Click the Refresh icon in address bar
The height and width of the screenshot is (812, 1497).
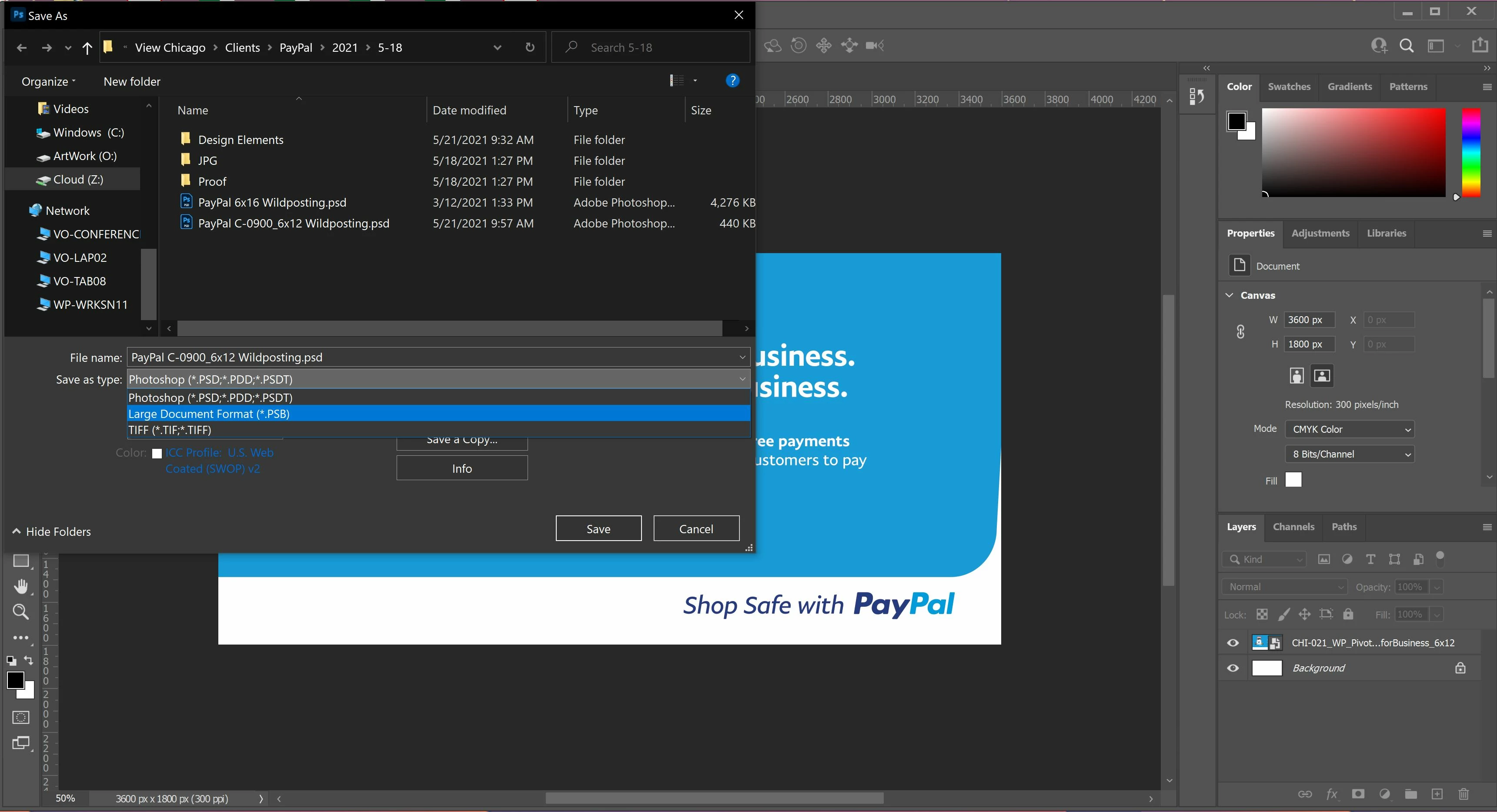(530, 47)
